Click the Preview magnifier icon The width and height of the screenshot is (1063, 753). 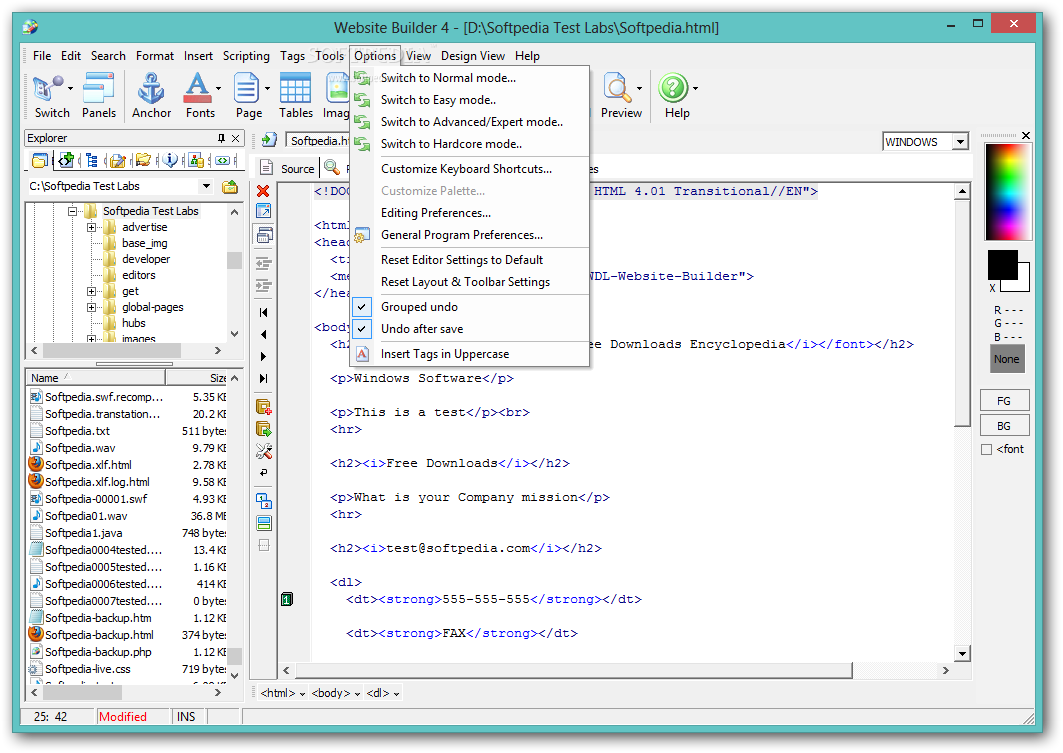tap(617, 89)
